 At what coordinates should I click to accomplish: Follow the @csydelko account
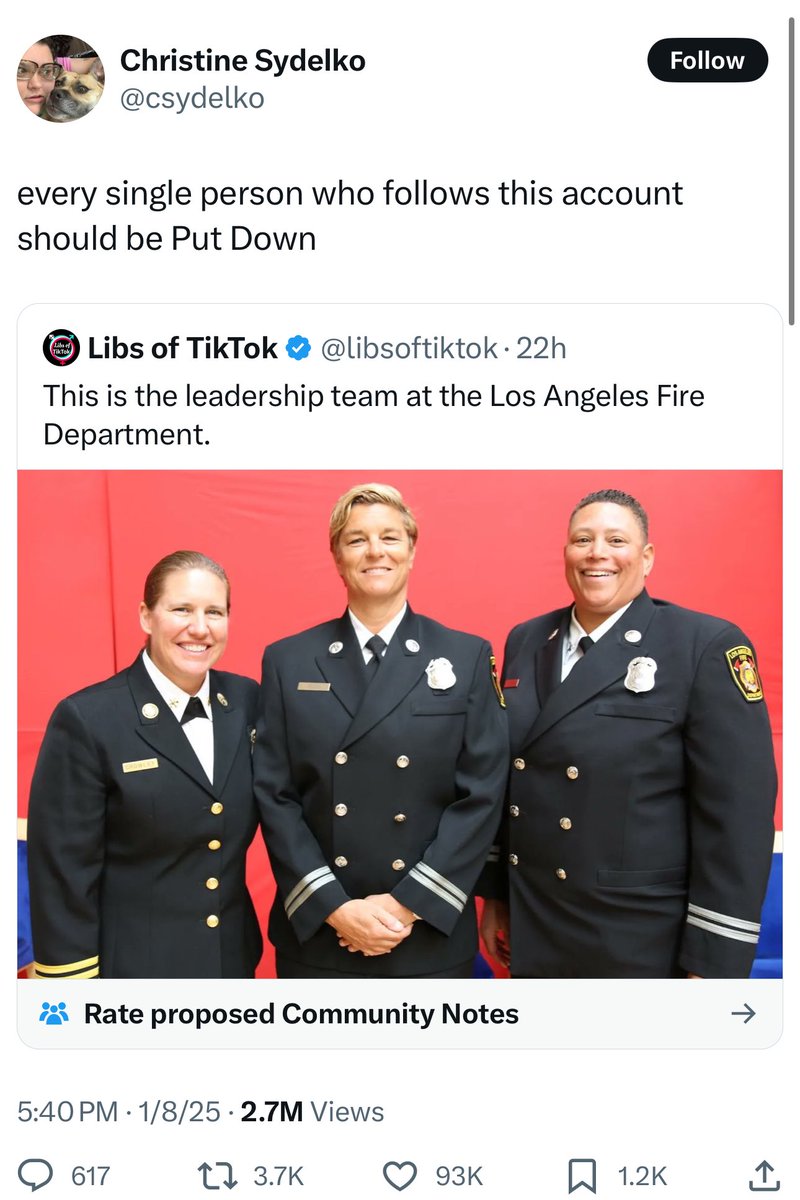pyautogui.click(x=707, y=60)
